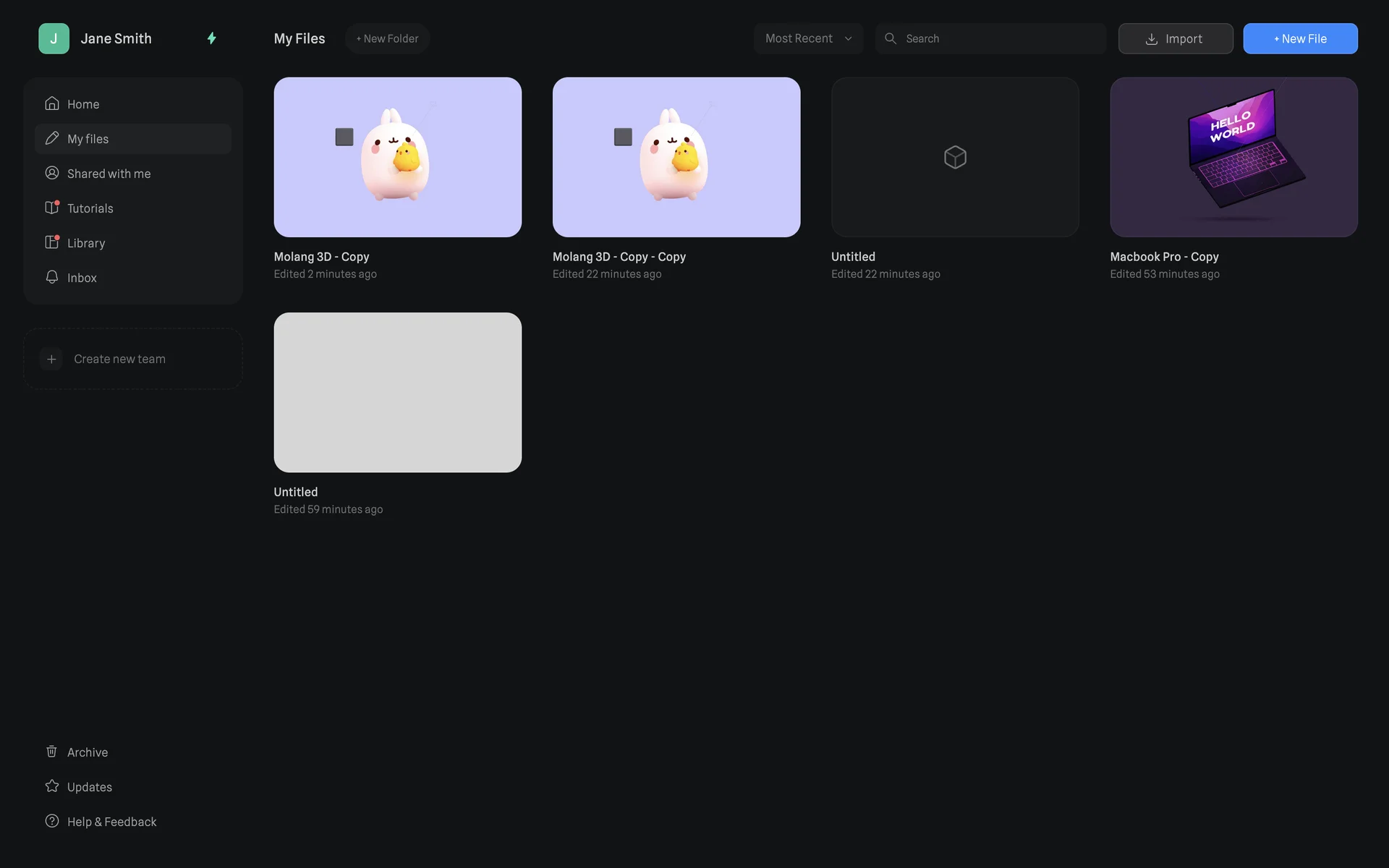This screenshot has height=868, width=1389.
Task: Open the Molang 3D - Copy thumbnail
Action: point(397,157)
